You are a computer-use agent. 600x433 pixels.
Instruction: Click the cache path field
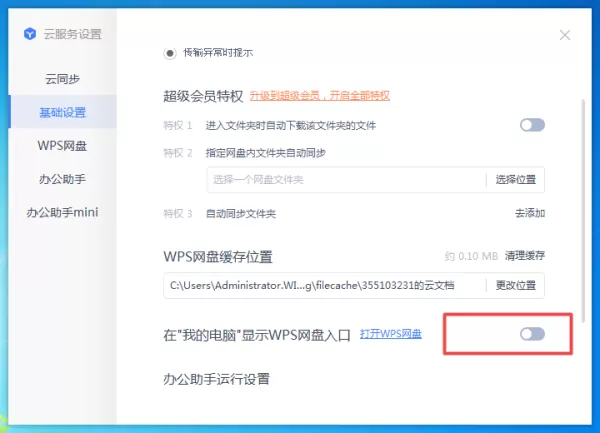[324, 285]
